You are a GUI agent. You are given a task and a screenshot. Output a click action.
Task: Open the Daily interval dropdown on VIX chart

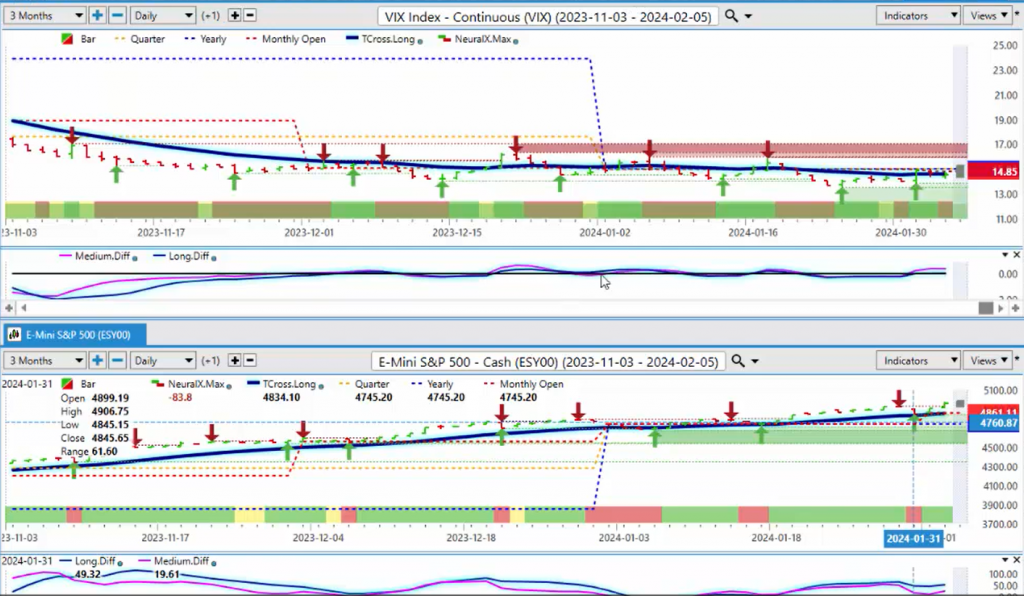163,15
